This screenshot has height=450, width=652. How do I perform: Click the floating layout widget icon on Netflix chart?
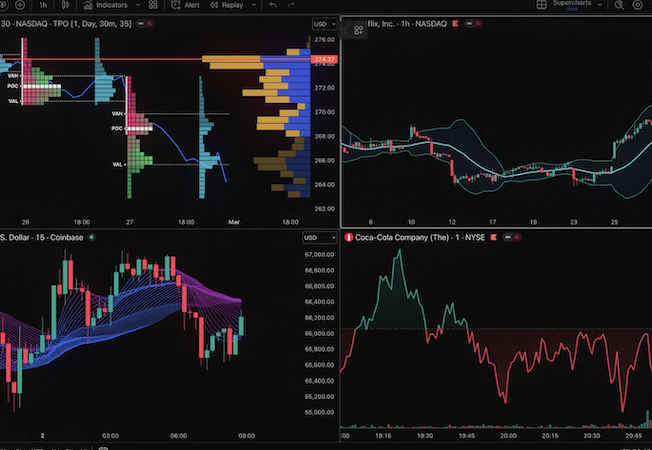pyautogui.click(x=358, y=30)
